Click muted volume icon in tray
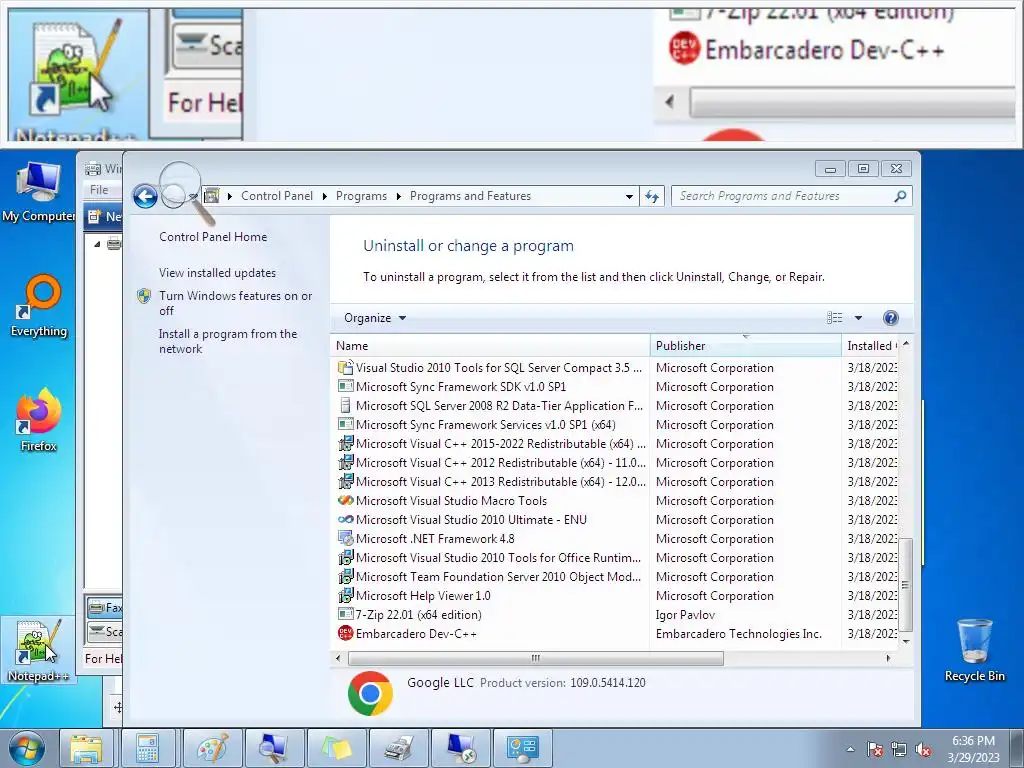 pos(923,749)
